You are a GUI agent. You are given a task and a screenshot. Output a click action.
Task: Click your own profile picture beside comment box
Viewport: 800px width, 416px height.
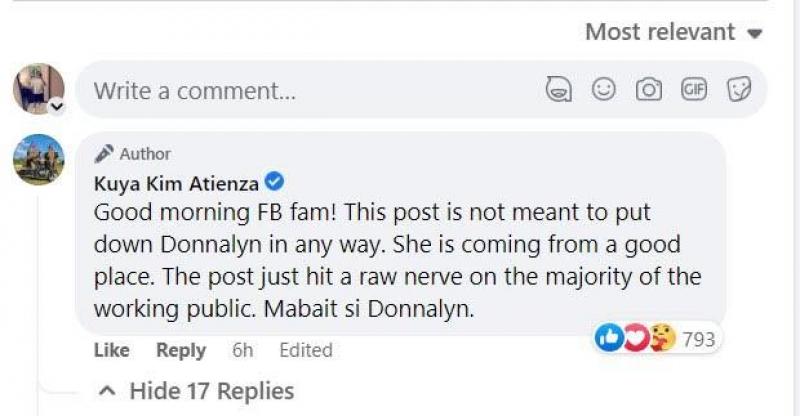pyautogui.click(x=38, y=88)
